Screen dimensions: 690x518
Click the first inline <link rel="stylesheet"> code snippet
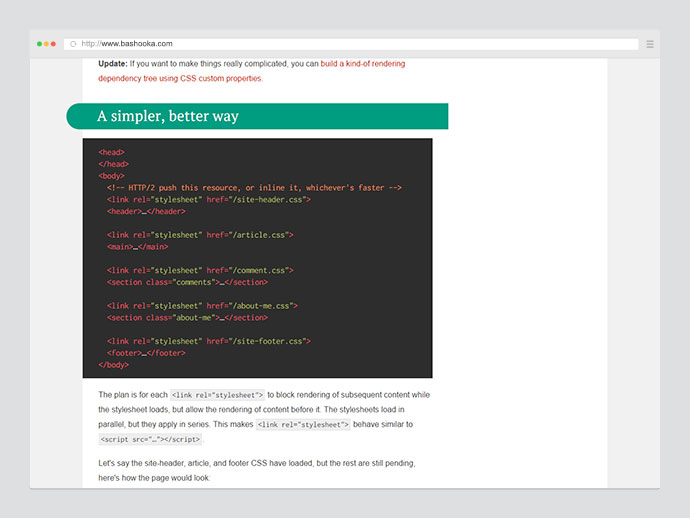click(217, 395)
